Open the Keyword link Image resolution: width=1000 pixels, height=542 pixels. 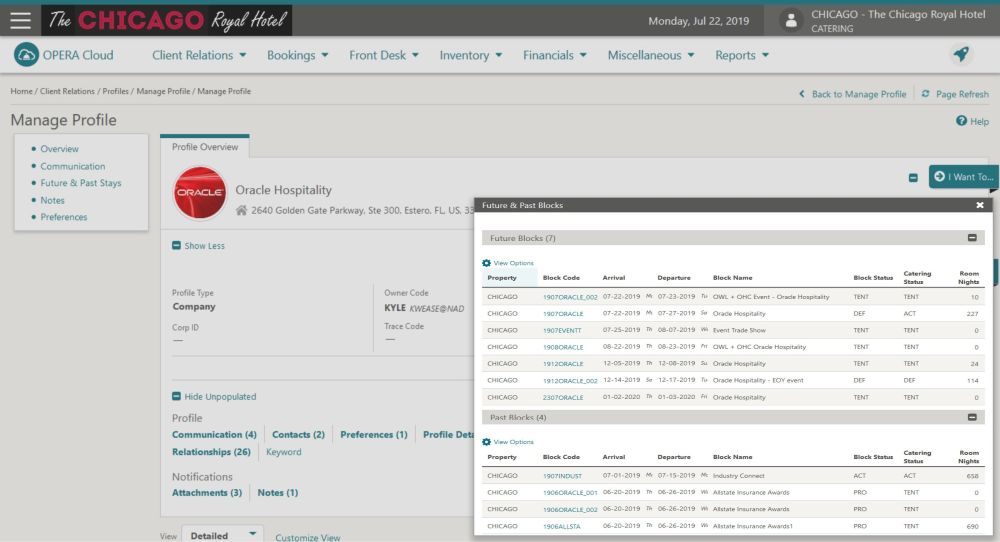click(284, 451)
